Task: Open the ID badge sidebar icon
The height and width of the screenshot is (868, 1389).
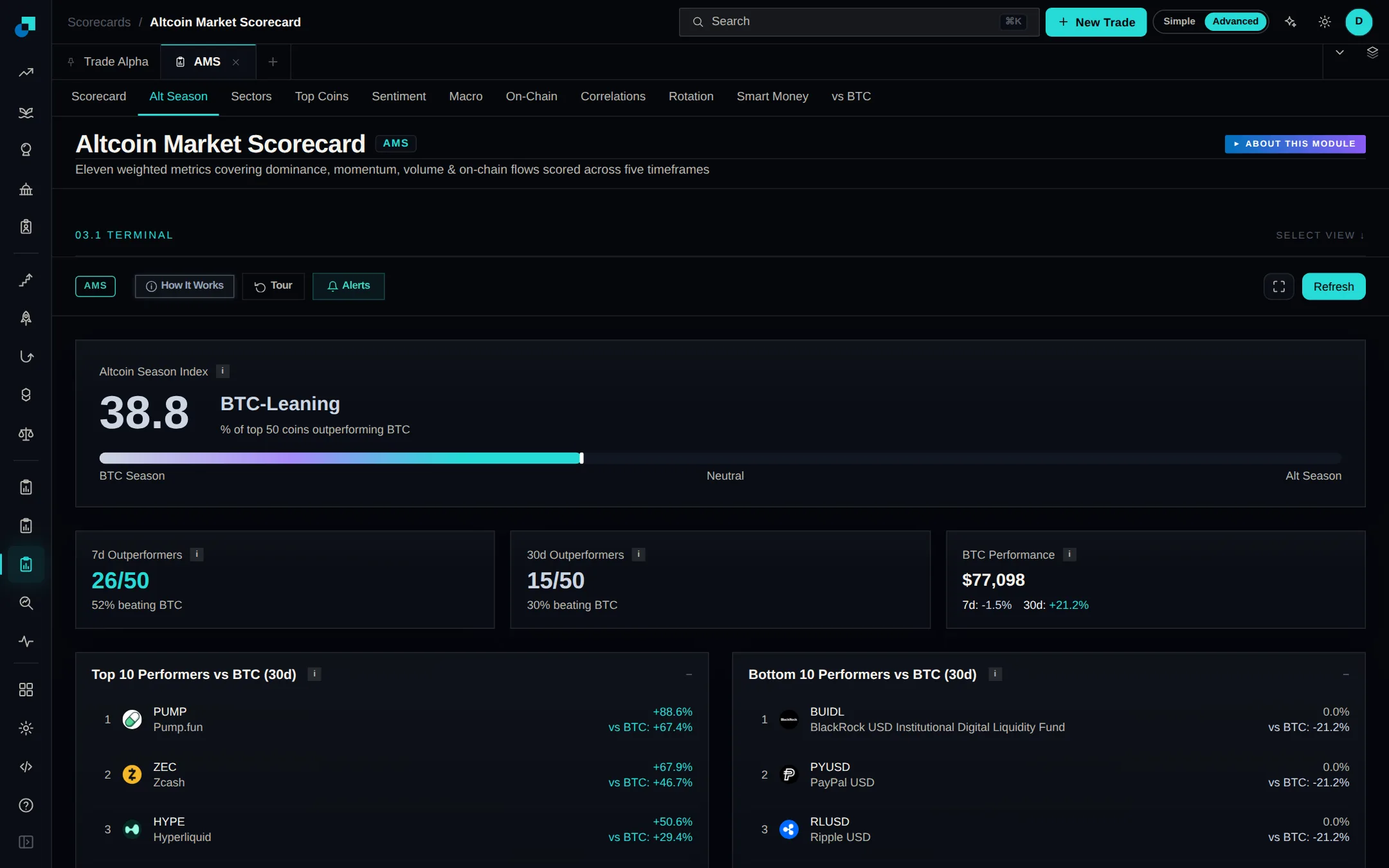Action: point(26,227)
